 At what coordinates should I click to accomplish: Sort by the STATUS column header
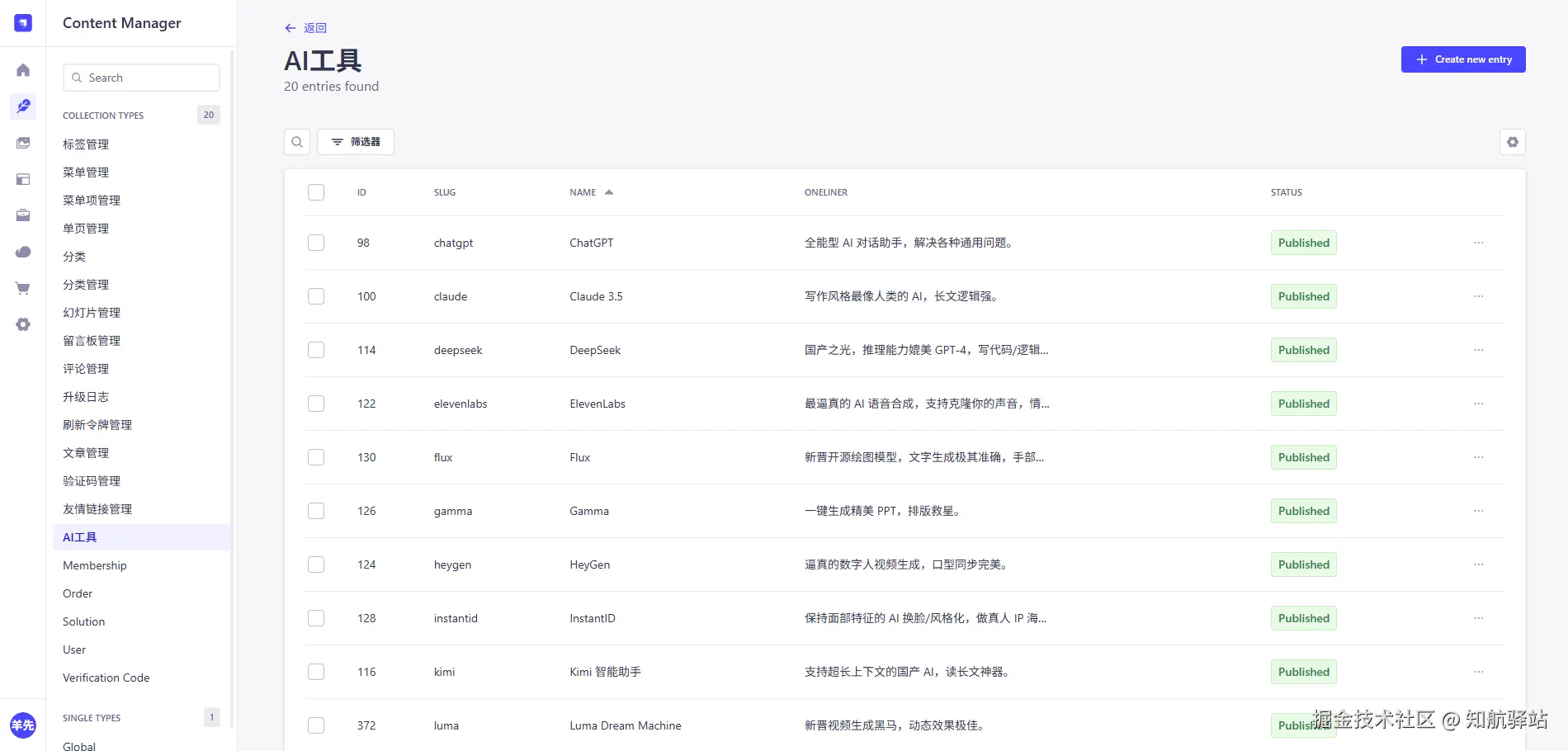(1287, 192)
